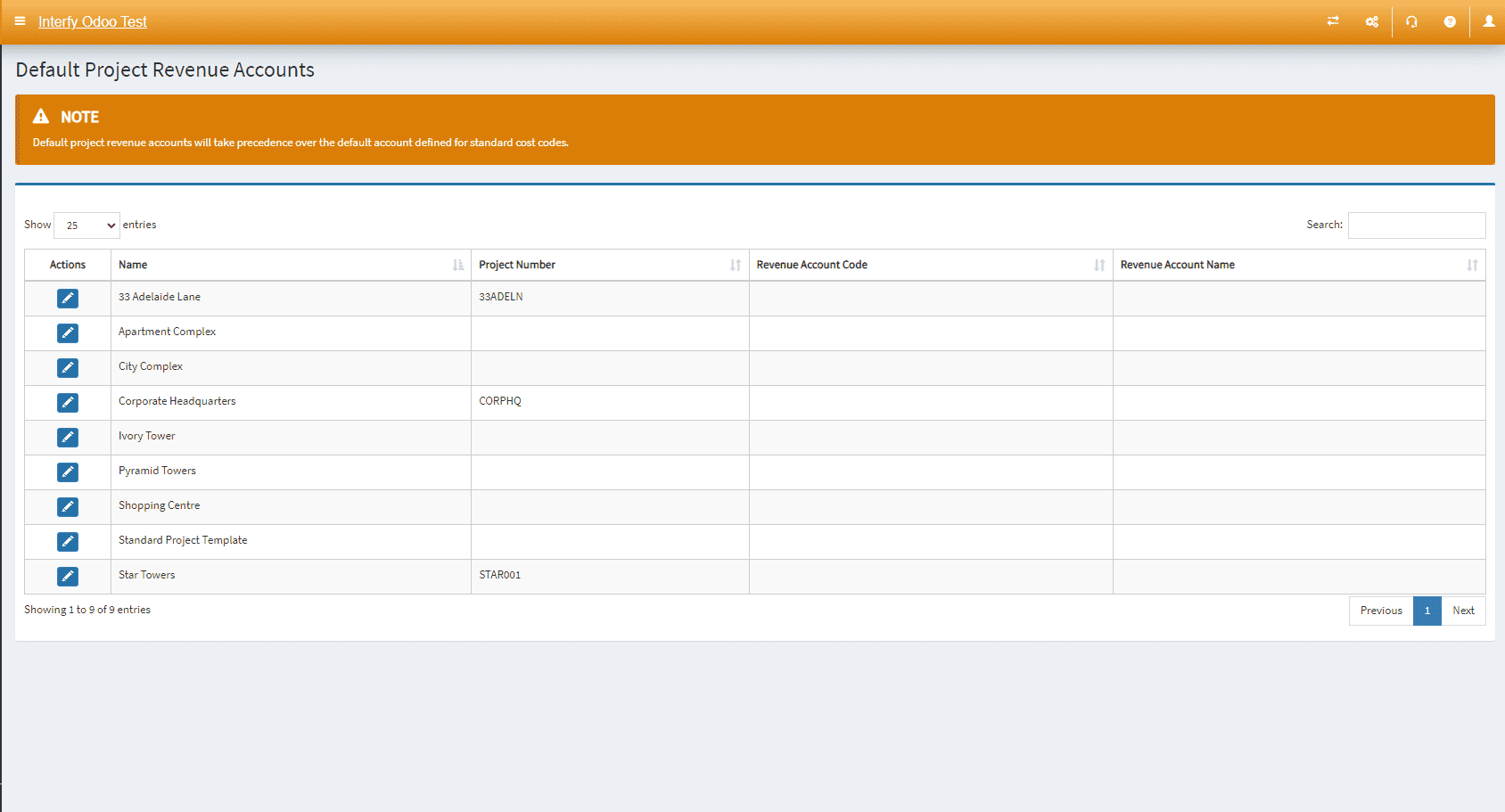Click edit icon for Shopping Centre
This screenshot has width=1505, height=812.
(x=68, y=507)
